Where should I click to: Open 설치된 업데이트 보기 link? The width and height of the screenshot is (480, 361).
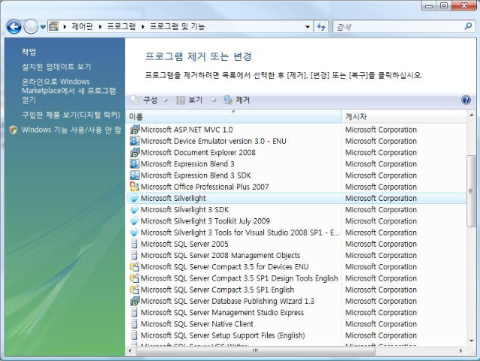[56, 67]
